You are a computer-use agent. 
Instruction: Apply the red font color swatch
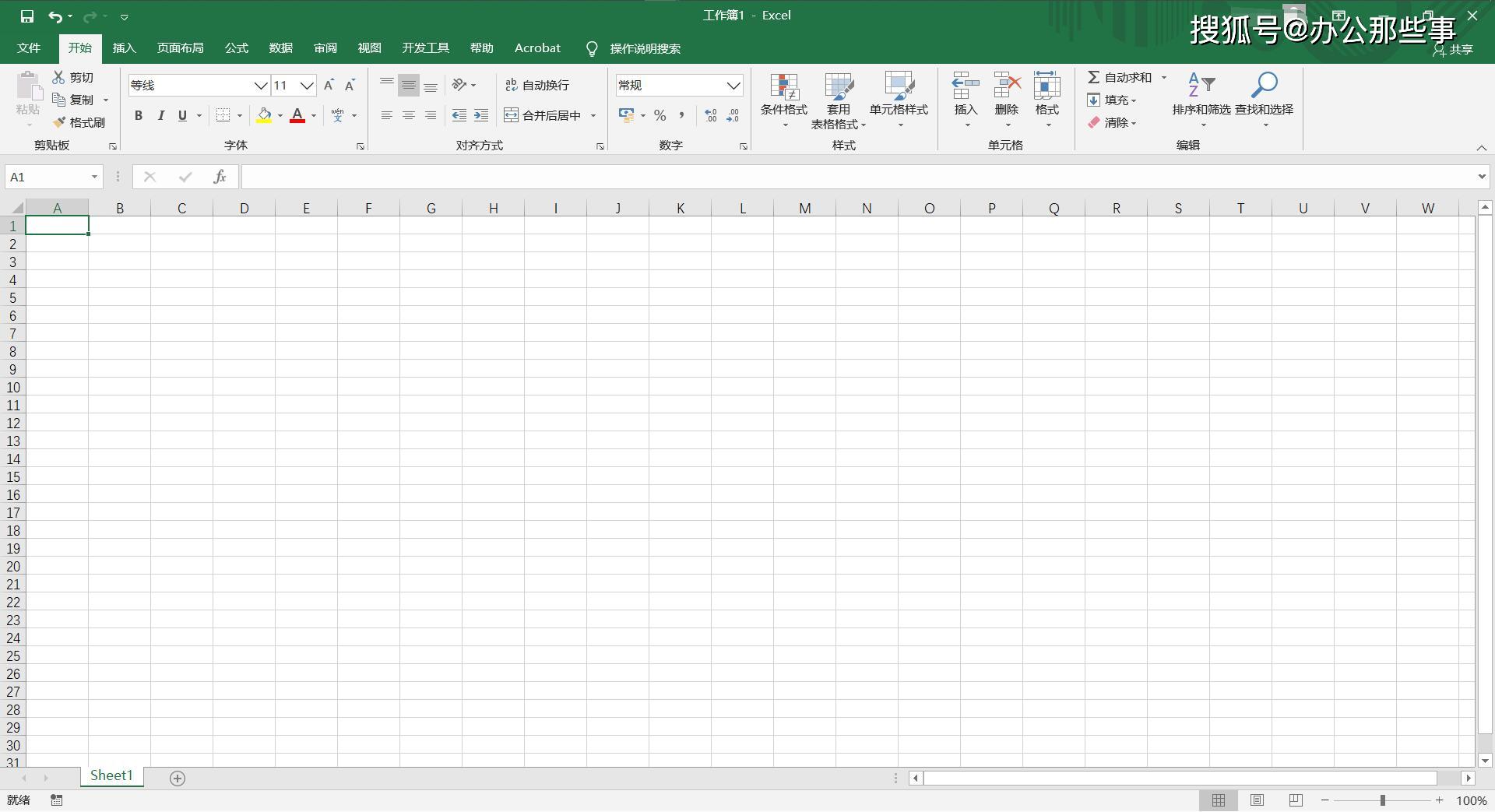coord(297,115)
